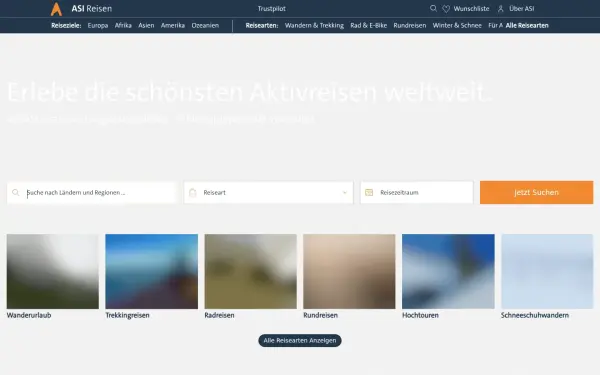Open the Trekkingreisen image card

coord(152,271)
